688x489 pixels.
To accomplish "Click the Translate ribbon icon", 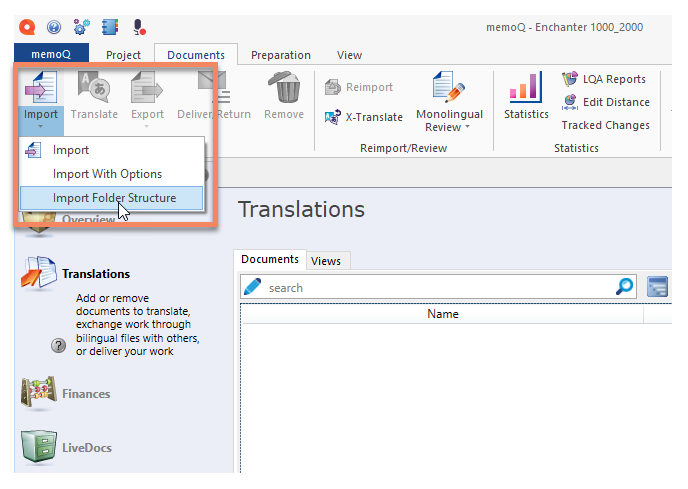I will (x=94, y=86).
